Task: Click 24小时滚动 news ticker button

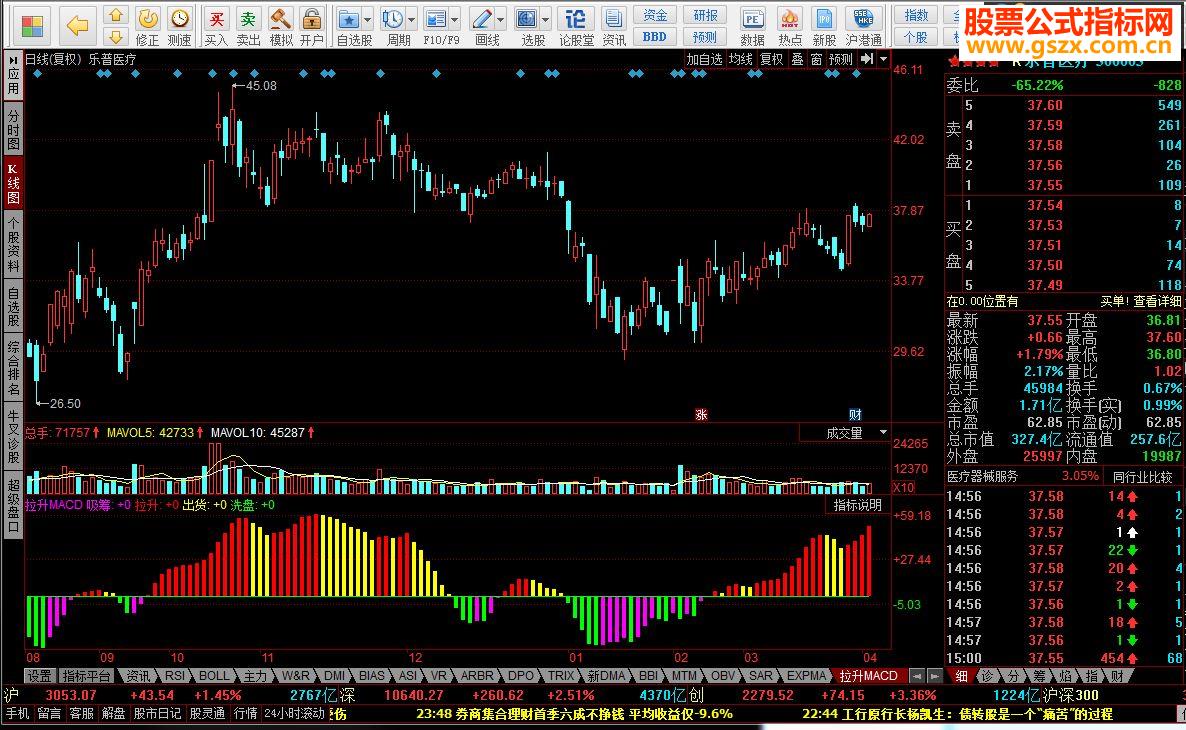Action: pos(295,713)
